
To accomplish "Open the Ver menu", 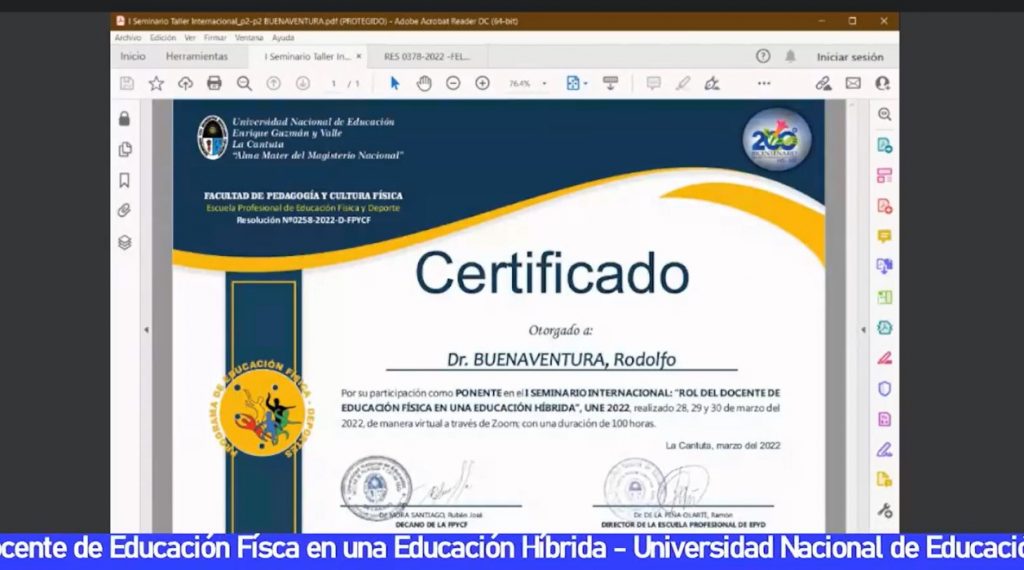I will click(x=190, y=38).
